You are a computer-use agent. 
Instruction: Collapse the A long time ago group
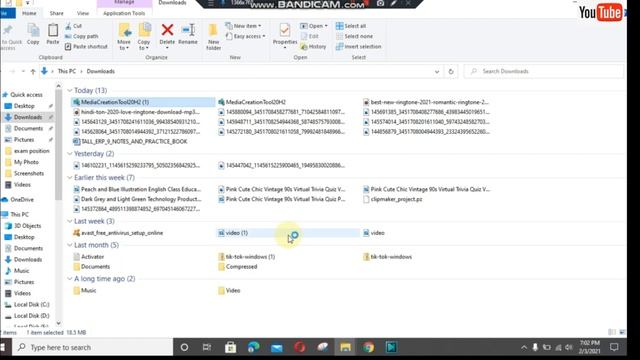click(x=70, y=279)
